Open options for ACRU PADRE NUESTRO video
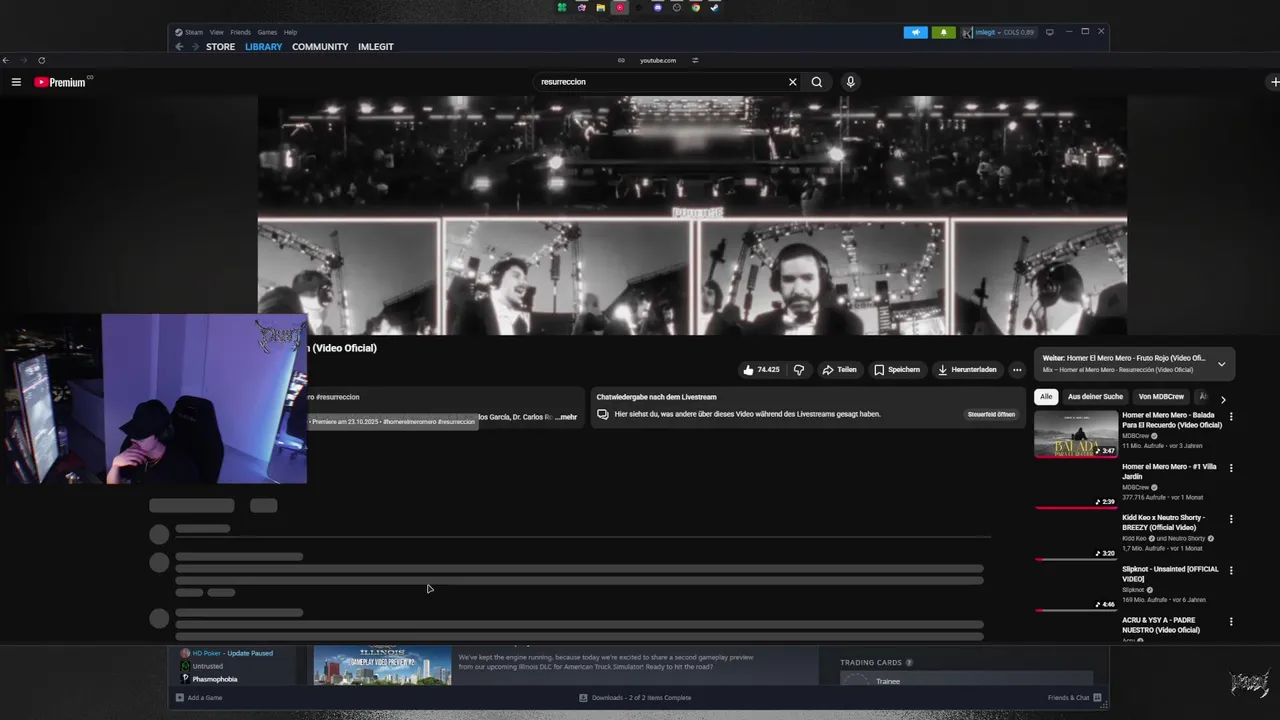1280x720 pixels. click(x=1231, y=622)
